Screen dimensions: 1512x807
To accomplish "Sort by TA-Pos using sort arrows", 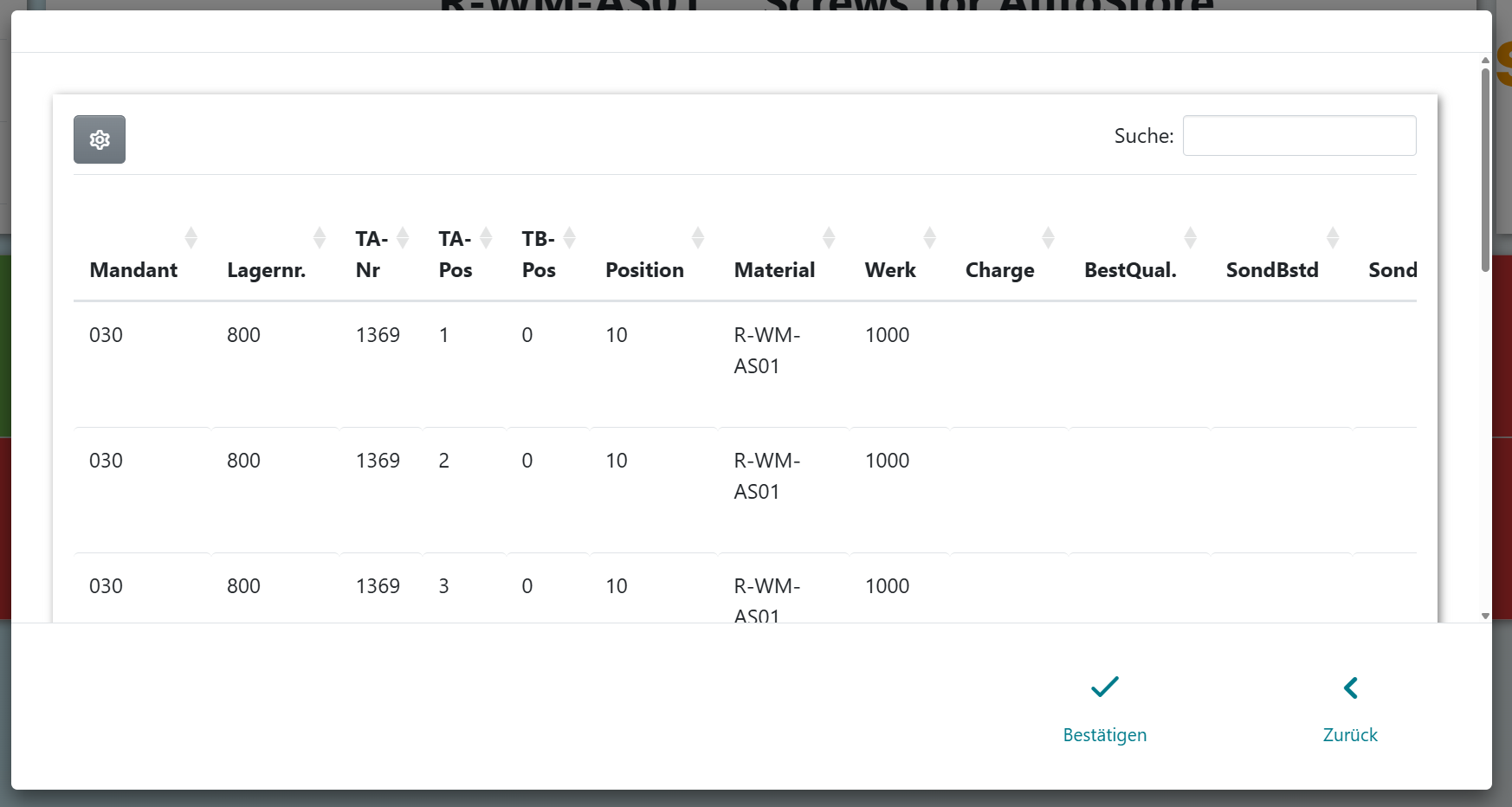I will point(486,238).
